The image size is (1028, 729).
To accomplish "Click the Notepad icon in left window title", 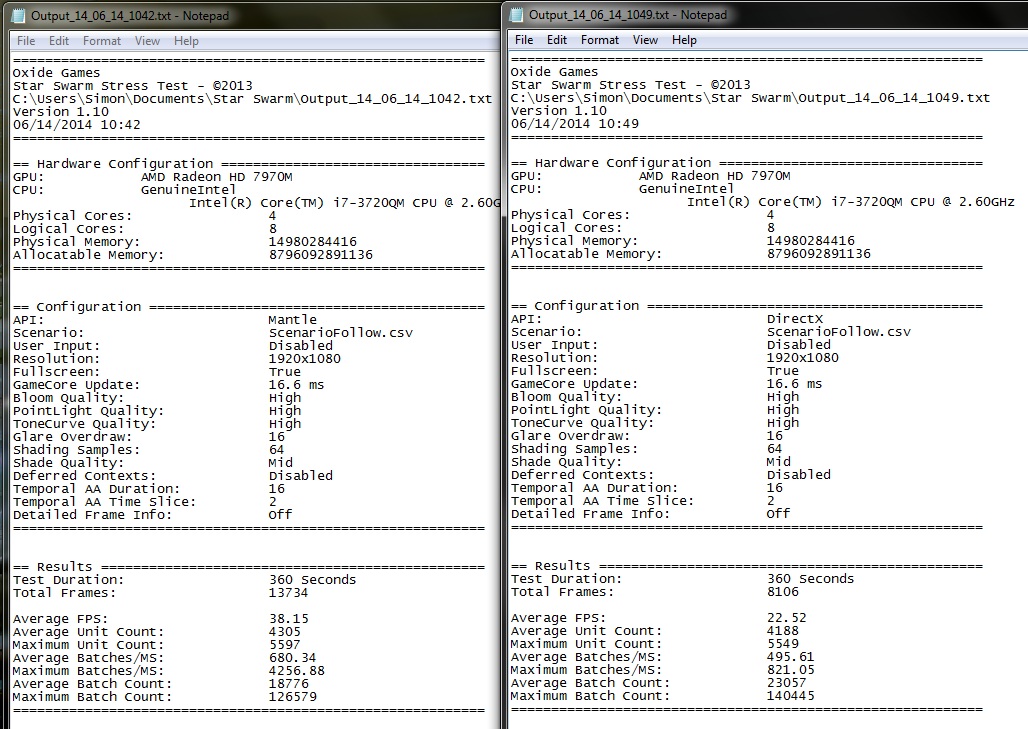I will [x=18, y=15].
